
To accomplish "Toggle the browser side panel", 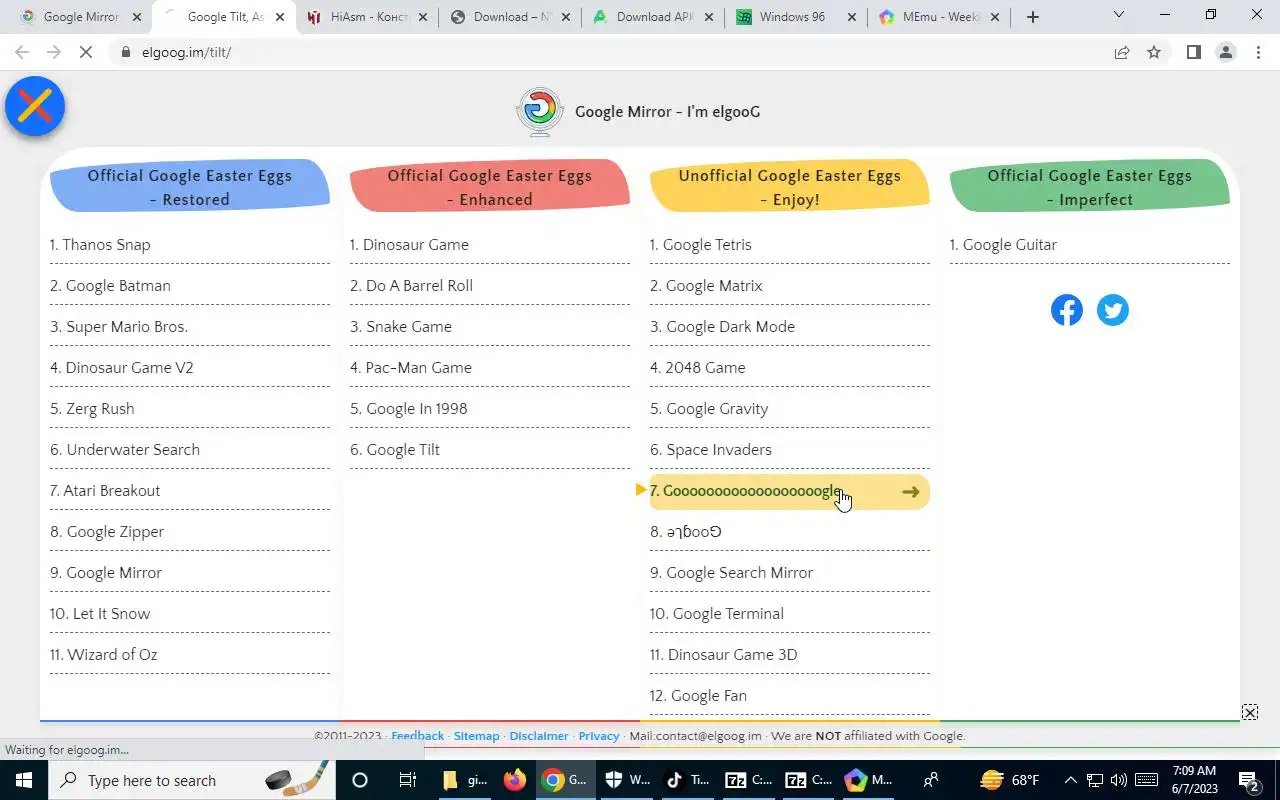I will [x=1193, y=52].
